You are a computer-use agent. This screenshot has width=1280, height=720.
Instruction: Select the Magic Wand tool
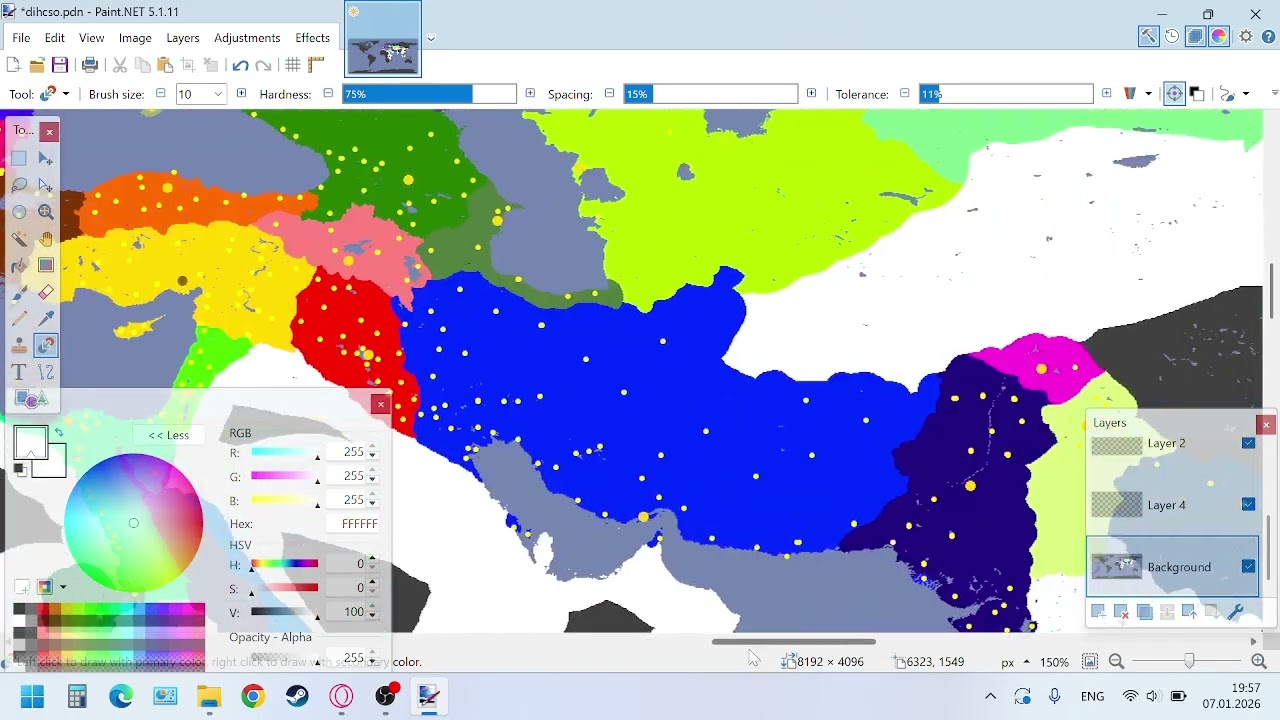[x=19, y=239]
